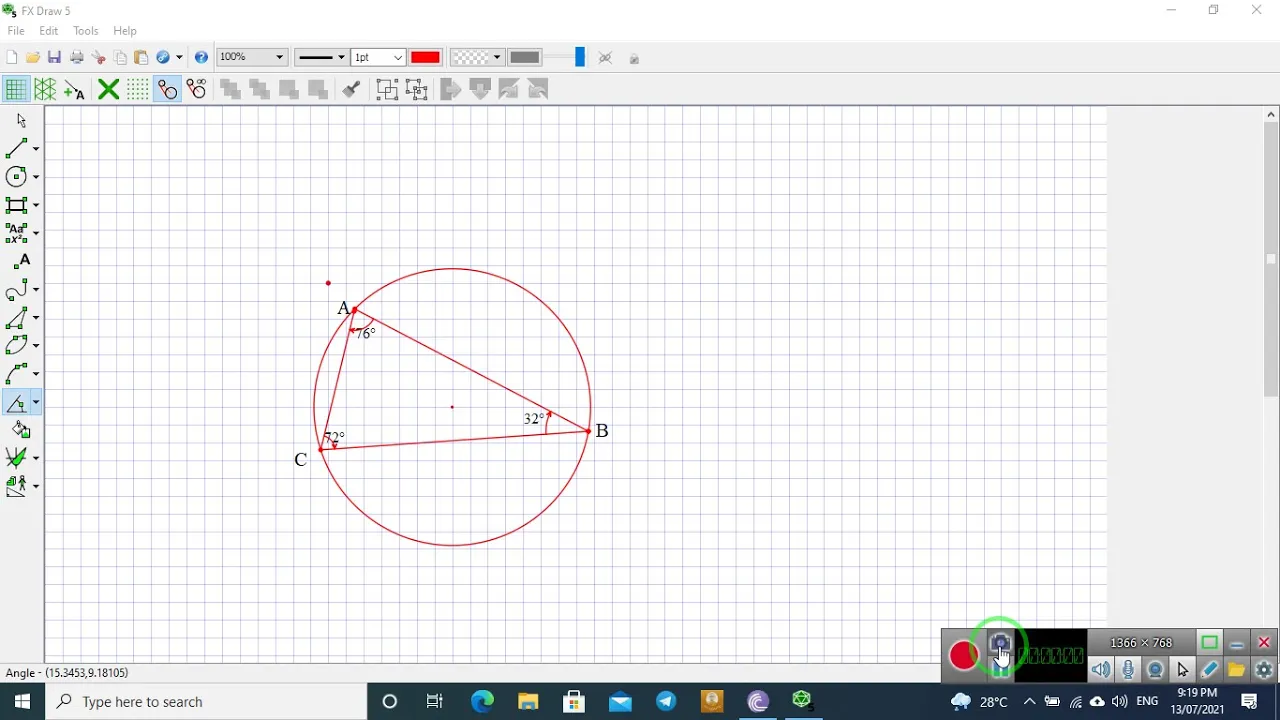
Task: Toggle snap to points mode
Action: pos(167,90)
